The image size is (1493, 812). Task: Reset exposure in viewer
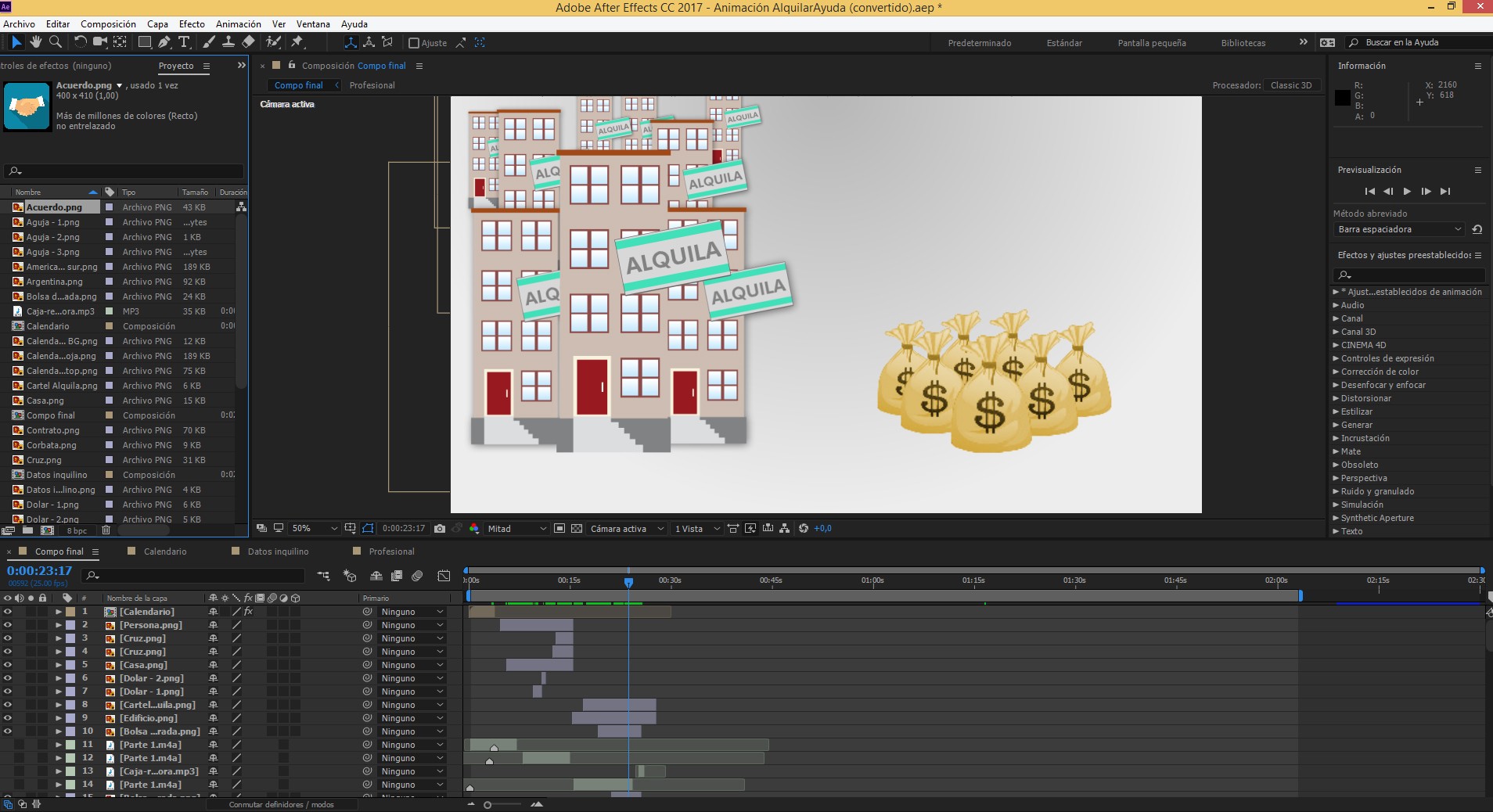point(803,529)
